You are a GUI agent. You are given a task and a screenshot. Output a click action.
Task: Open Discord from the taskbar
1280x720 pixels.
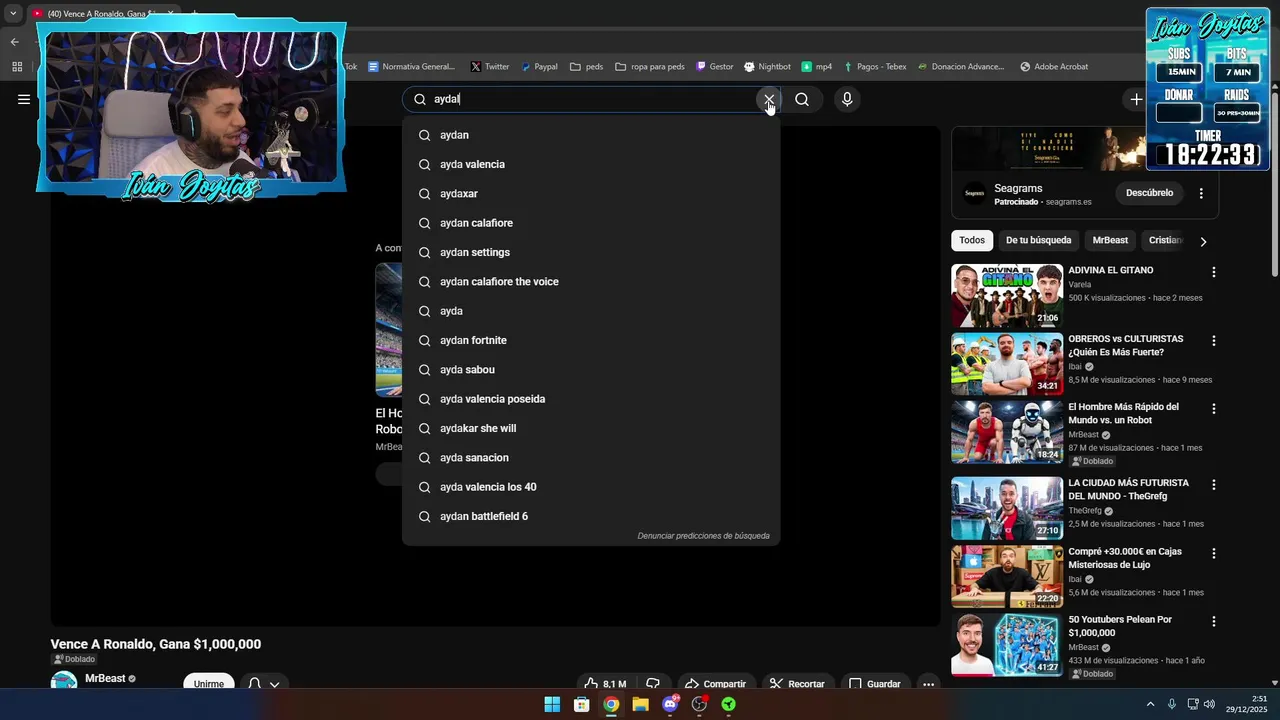pos(670,704)
